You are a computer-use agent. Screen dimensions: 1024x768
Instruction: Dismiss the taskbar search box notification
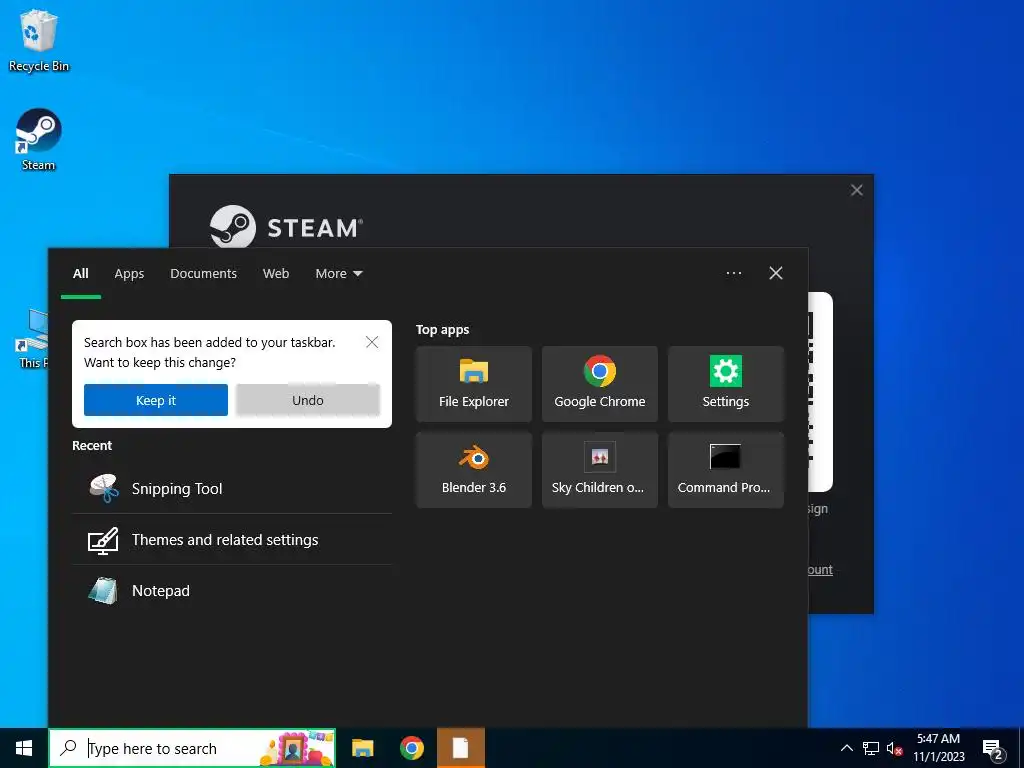tap(372, 342)
